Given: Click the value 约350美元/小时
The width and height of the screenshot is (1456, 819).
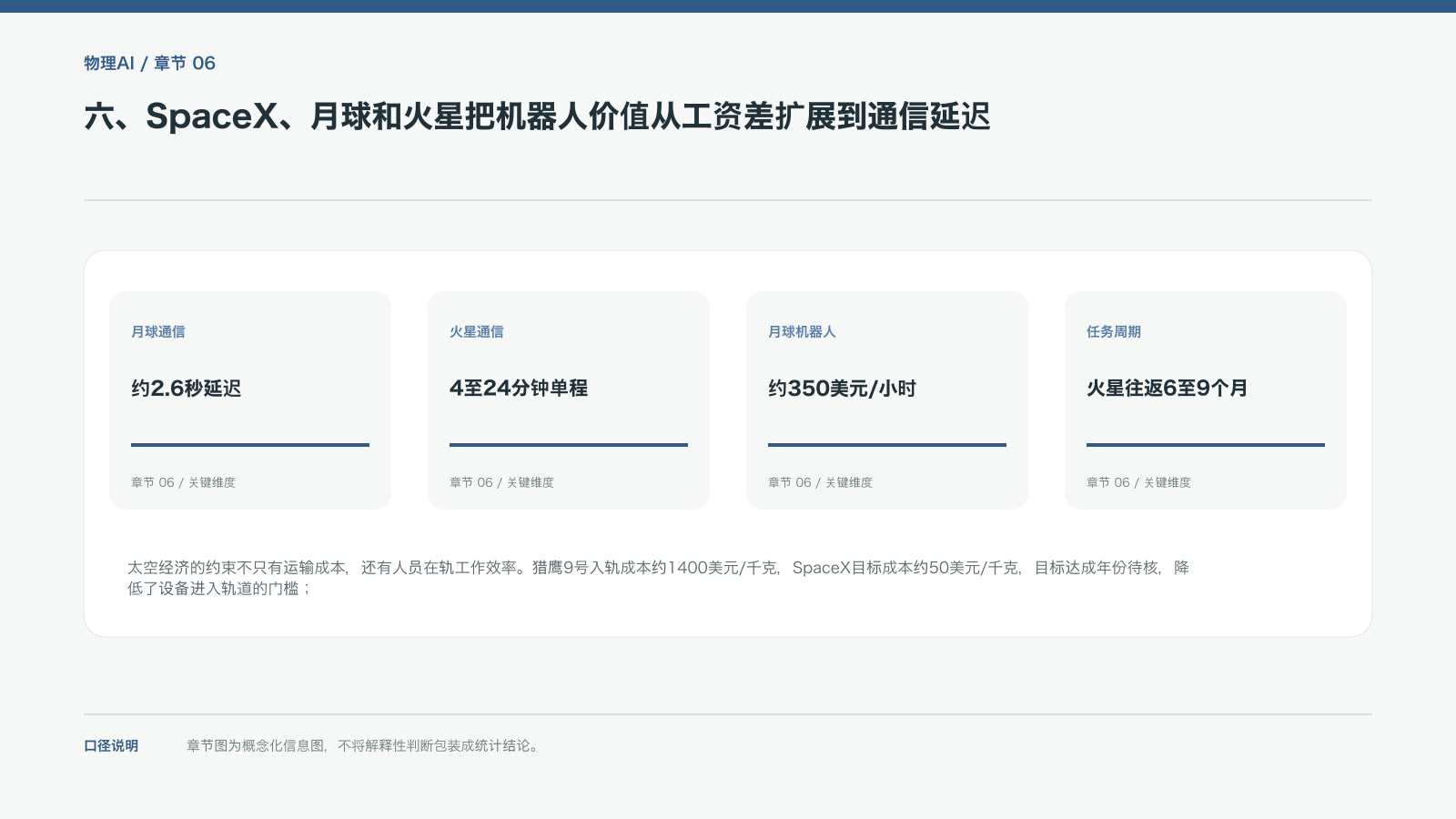Looking at the screenshot, I should click(x=842, y=389).
